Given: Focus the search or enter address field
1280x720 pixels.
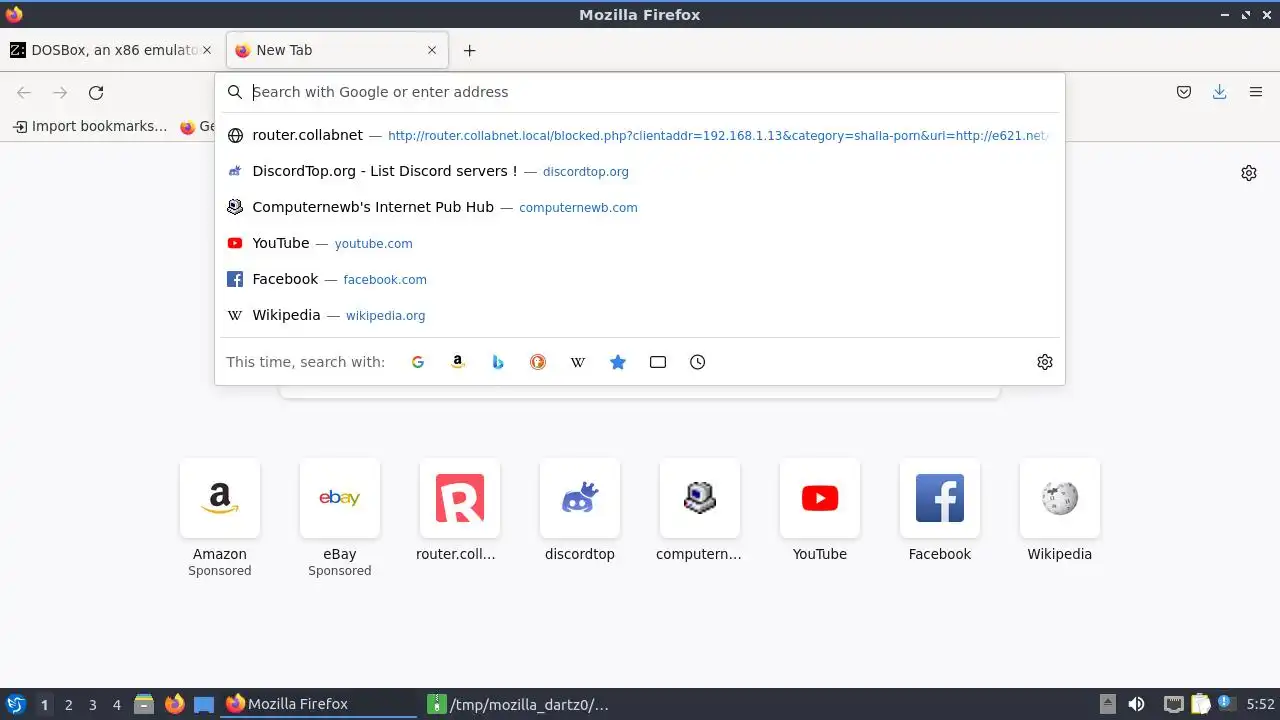Looking at the screenshot, I should [x=640, y=92].
